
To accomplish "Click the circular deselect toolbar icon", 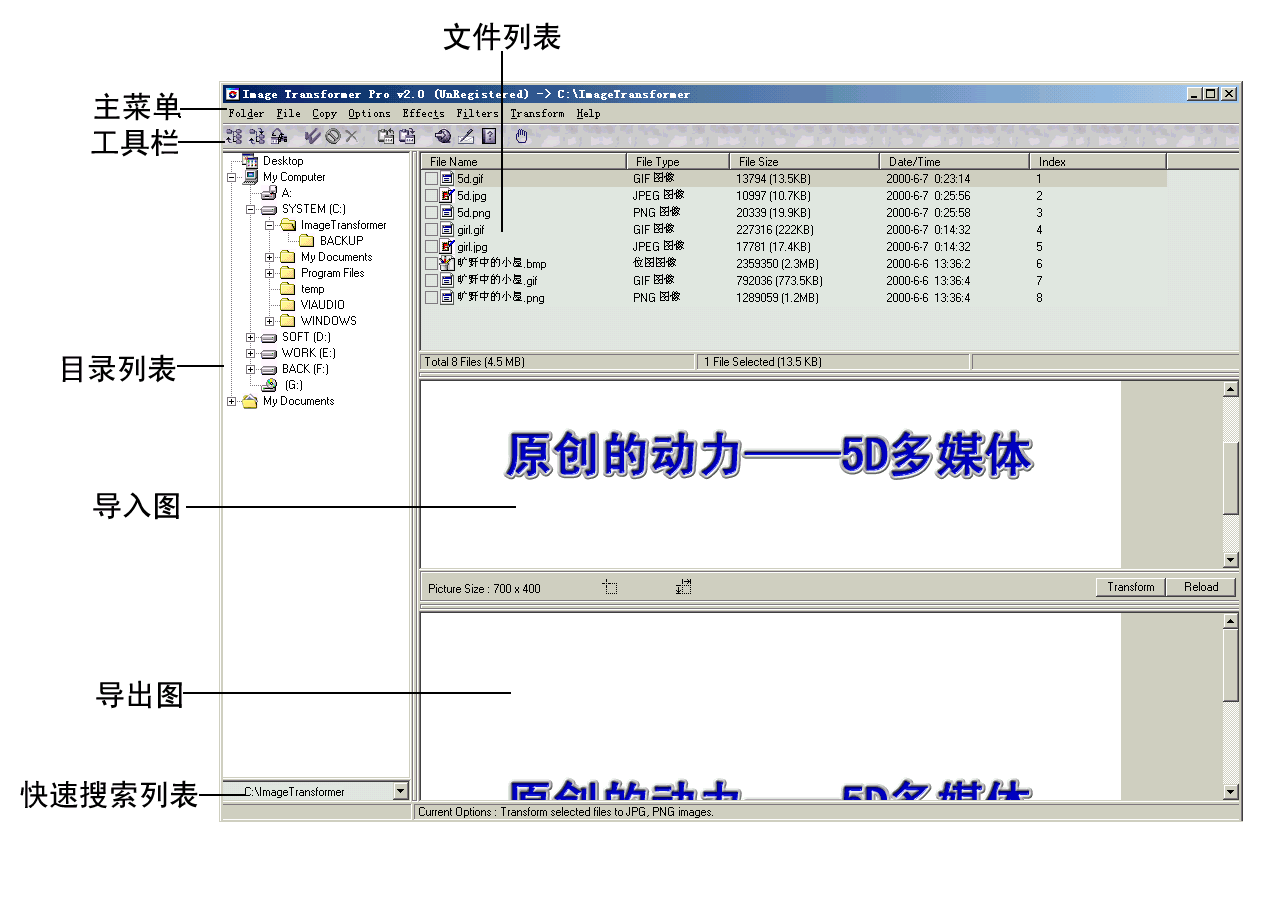I will (332, 136).
